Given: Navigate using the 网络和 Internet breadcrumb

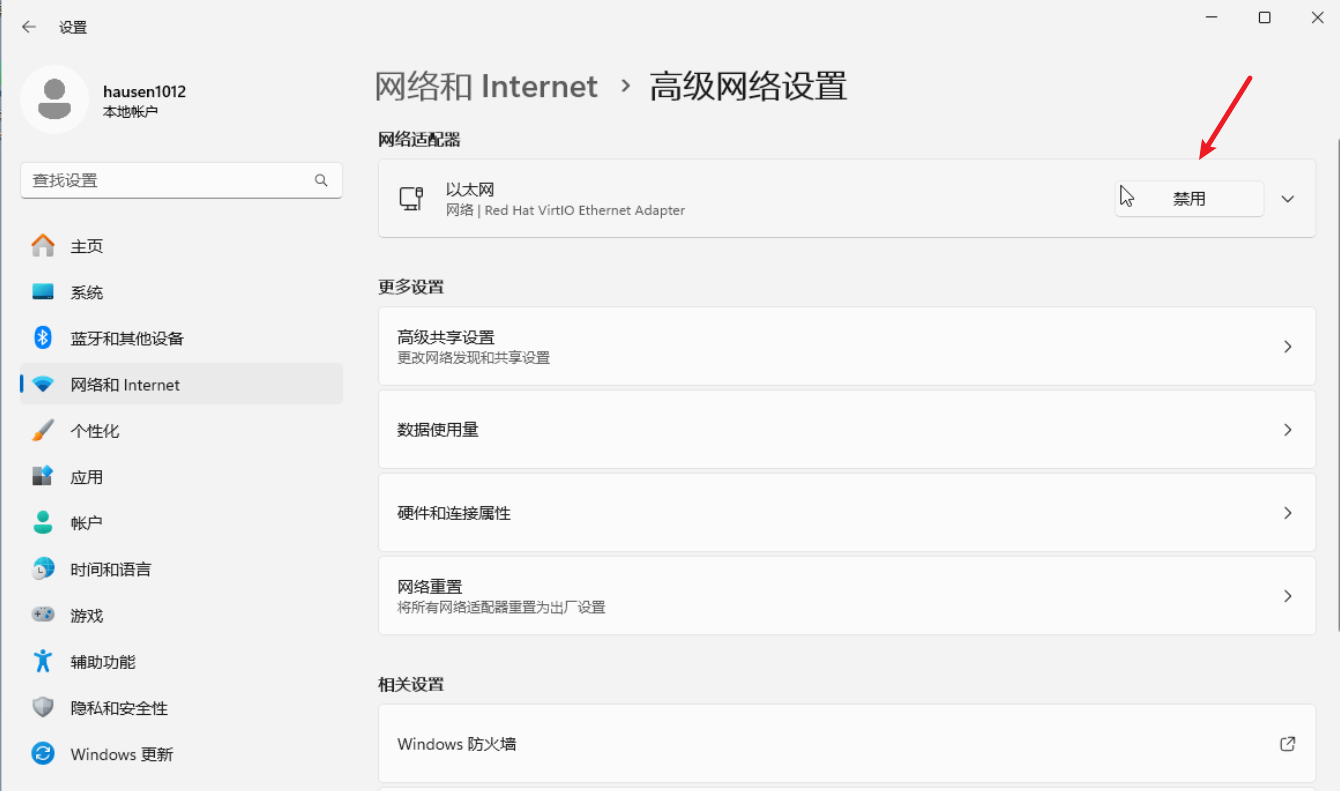Looking at the screenshot, I should [487, 87].
